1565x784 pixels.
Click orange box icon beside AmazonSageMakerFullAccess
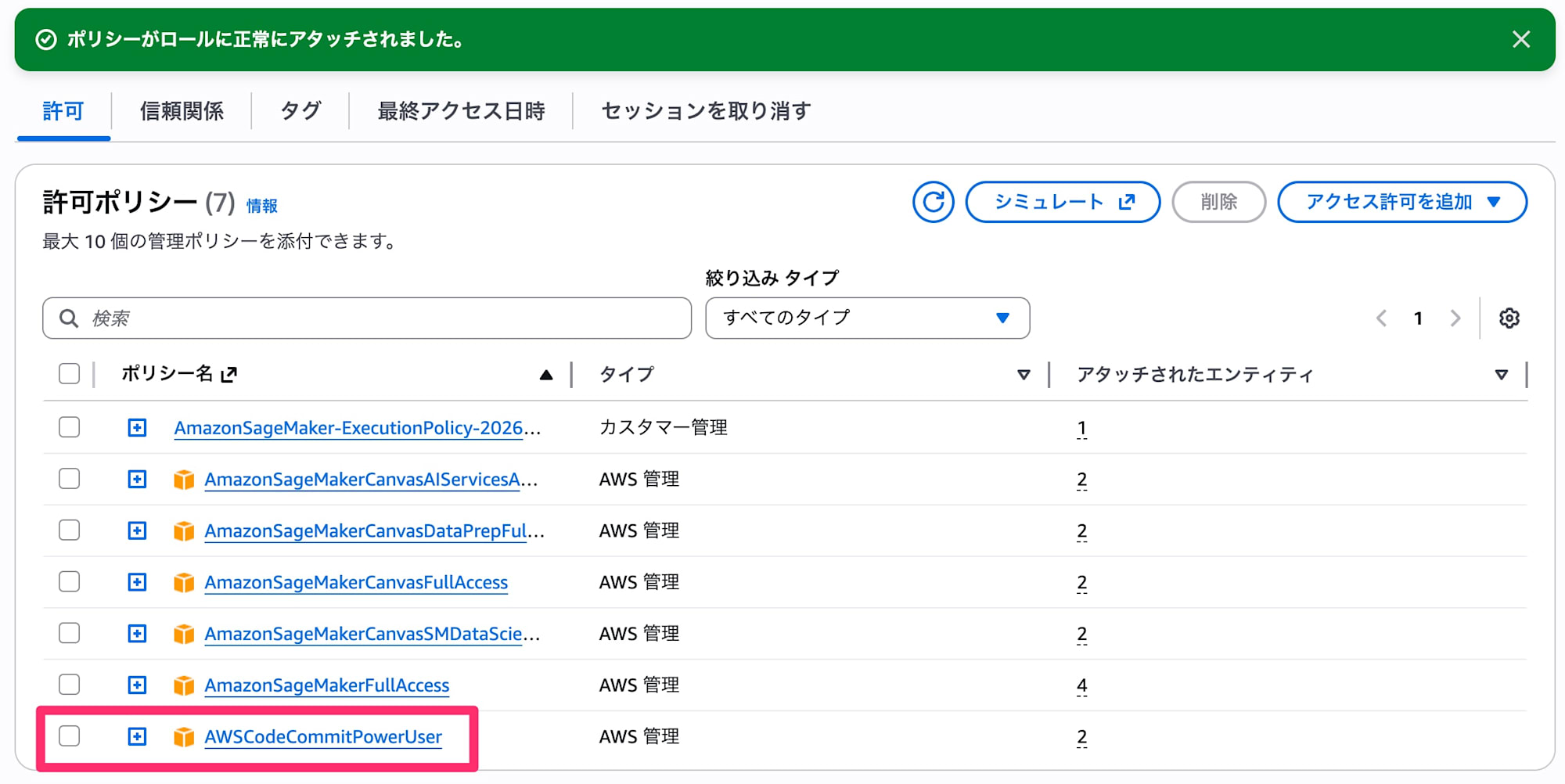coord(184,685)
